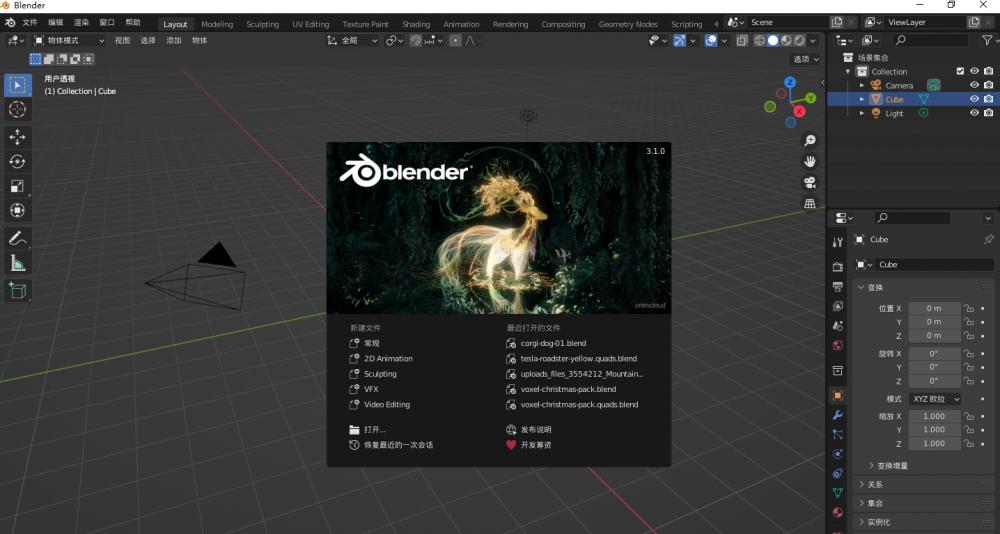
Task: Open the Object Data properties tab
Action: pyautogui.click(x=838, y=493)
